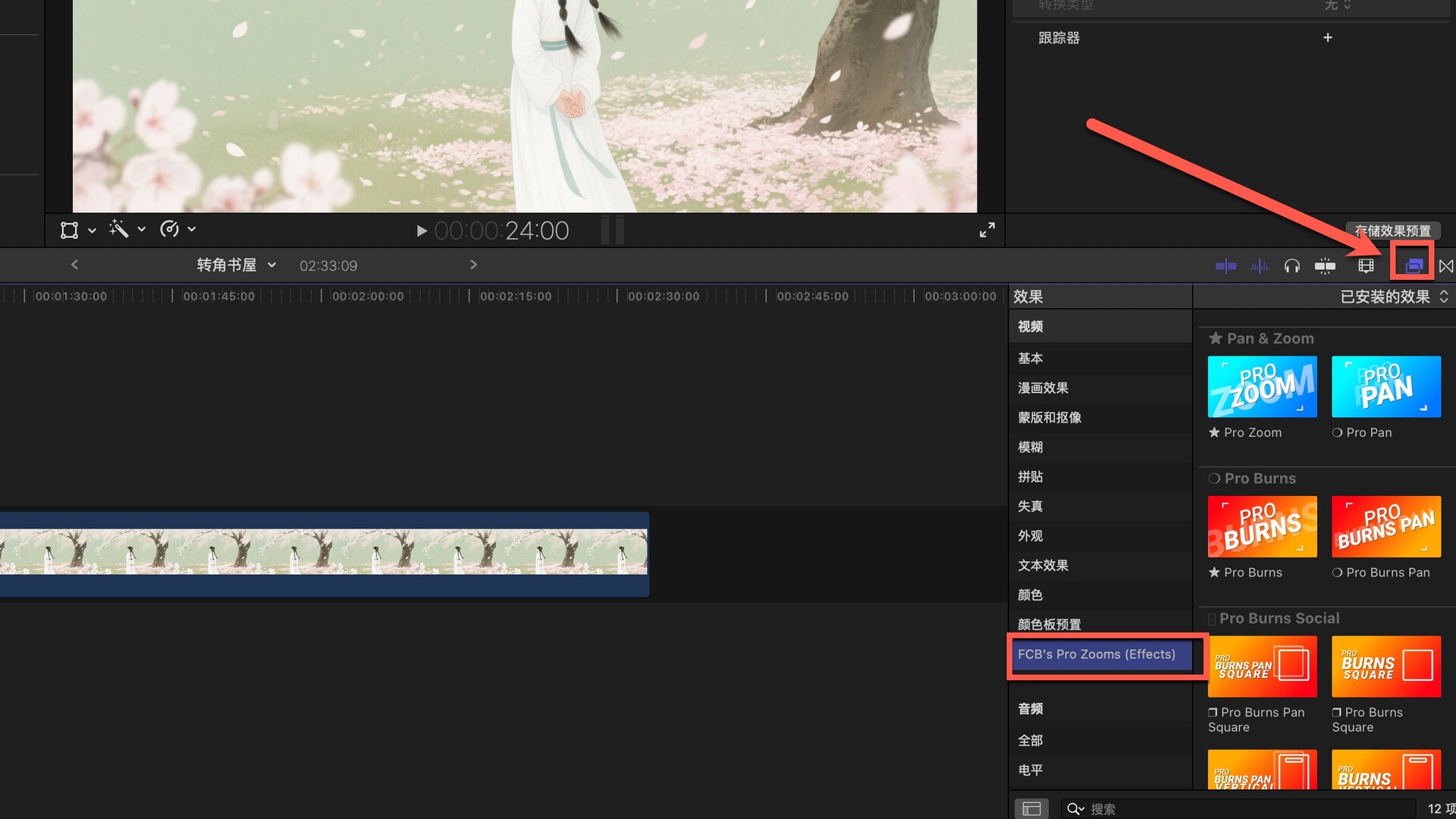Select the 失真 category
This screenshot has height=819, width=1456.
point(1100,507)
